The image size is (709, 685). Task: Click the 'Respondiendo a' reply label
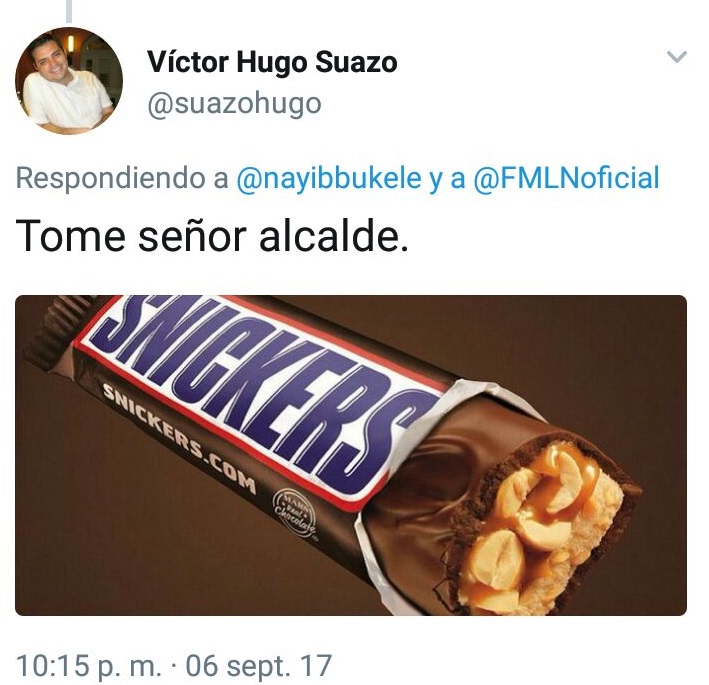click(122, 178)
